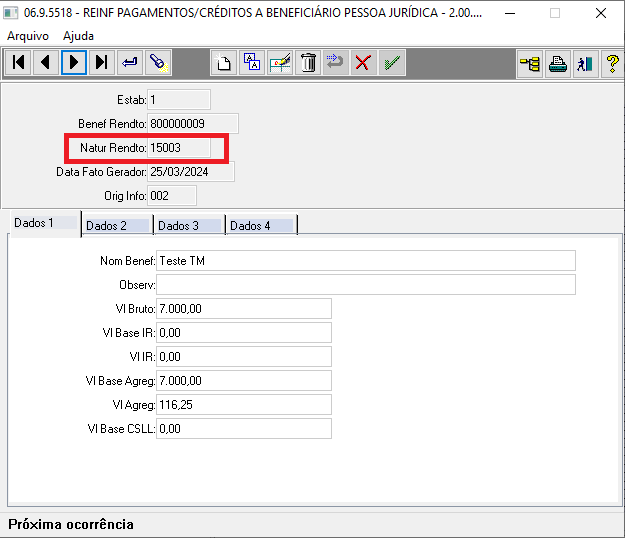Click the go-to return arrow icon

point(130,62)
